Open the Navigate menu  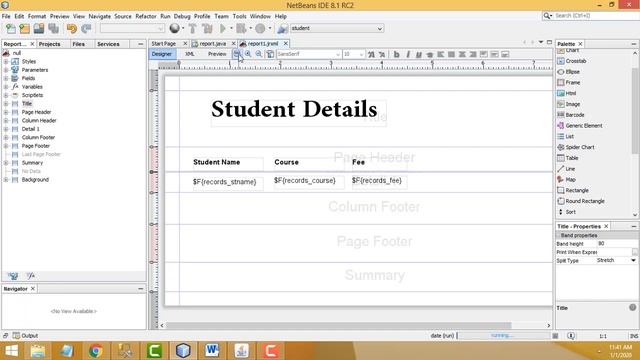coord(100,16)
